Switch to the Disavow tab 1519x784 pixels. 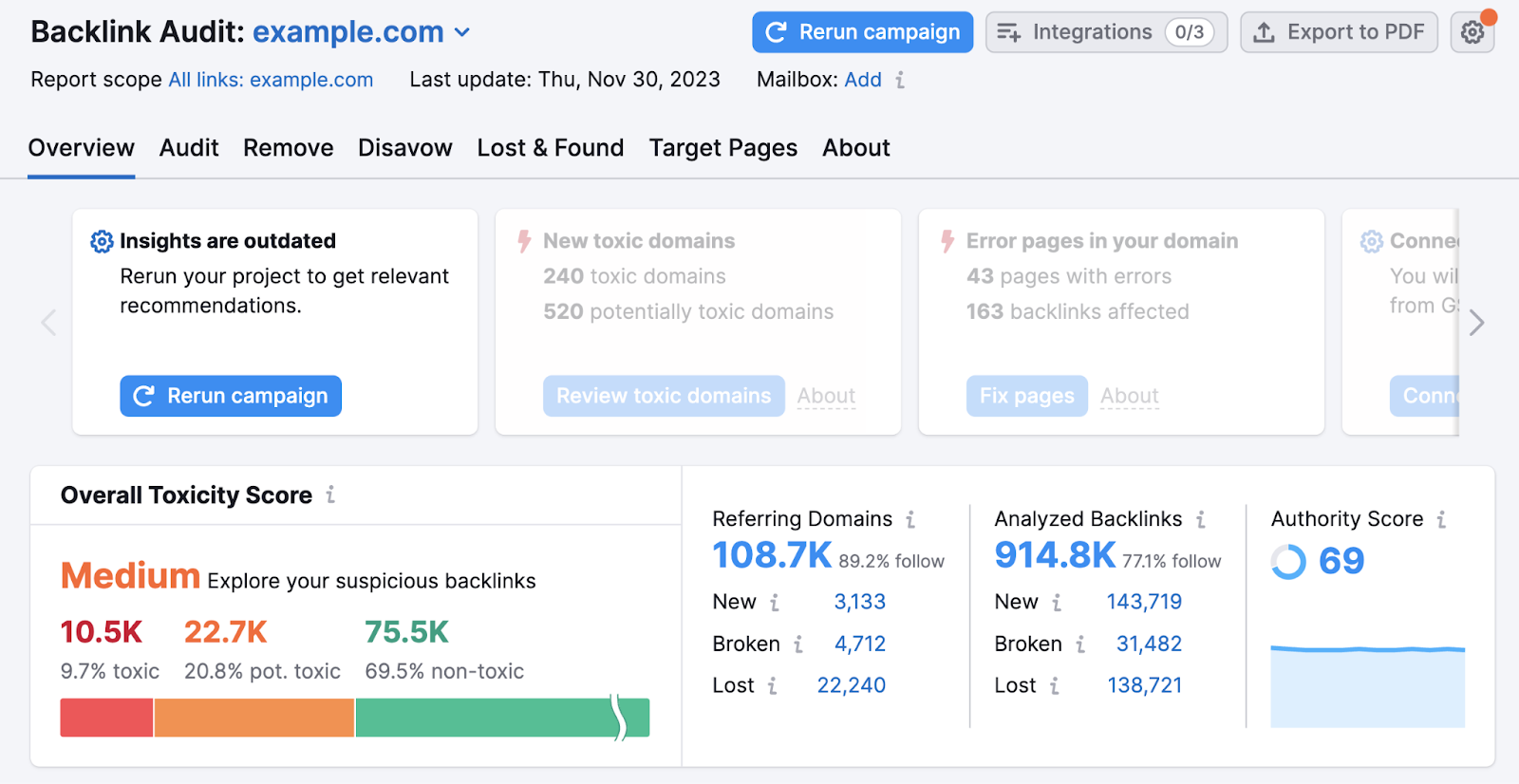(x=404, y=148)
